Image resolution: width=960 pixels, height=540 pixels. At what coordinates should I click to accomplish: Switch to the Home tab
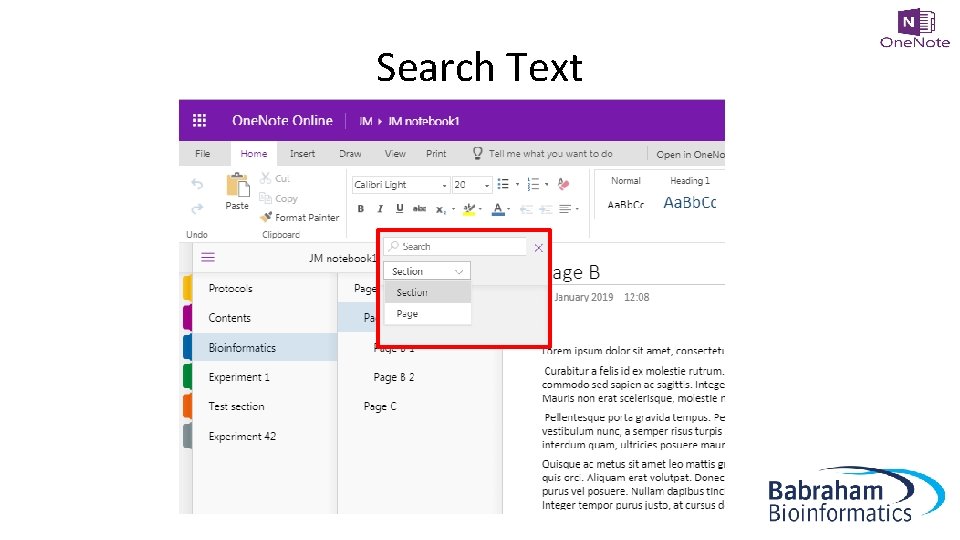[x=253, y=154]
